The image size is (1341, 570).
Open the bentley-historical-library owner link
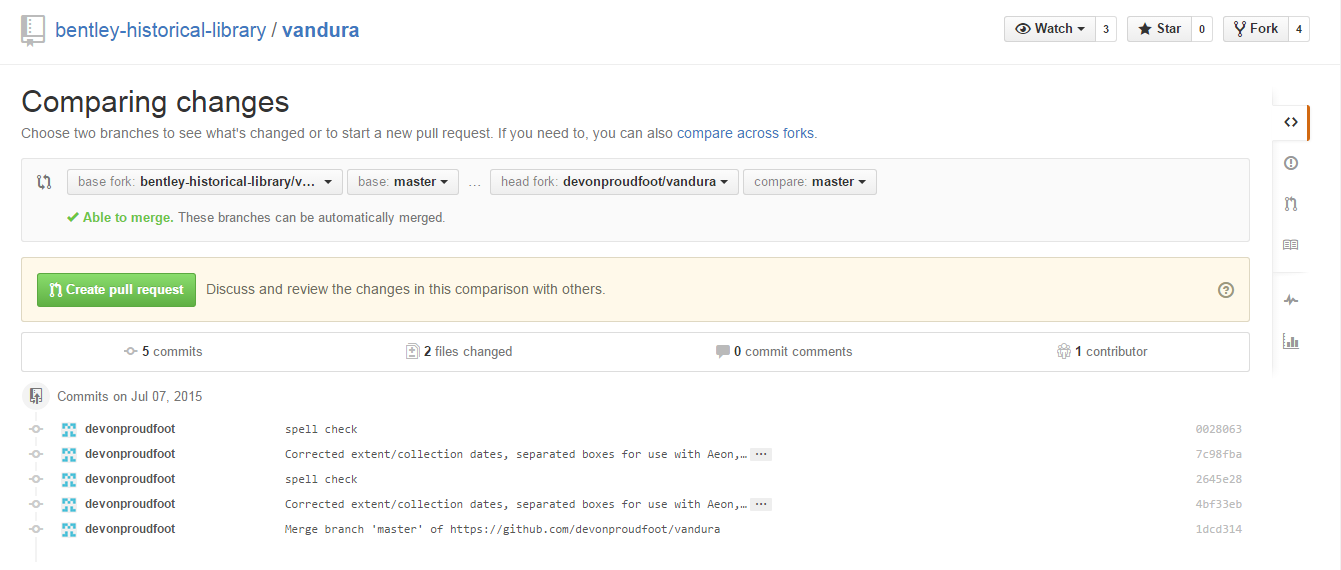160,30
